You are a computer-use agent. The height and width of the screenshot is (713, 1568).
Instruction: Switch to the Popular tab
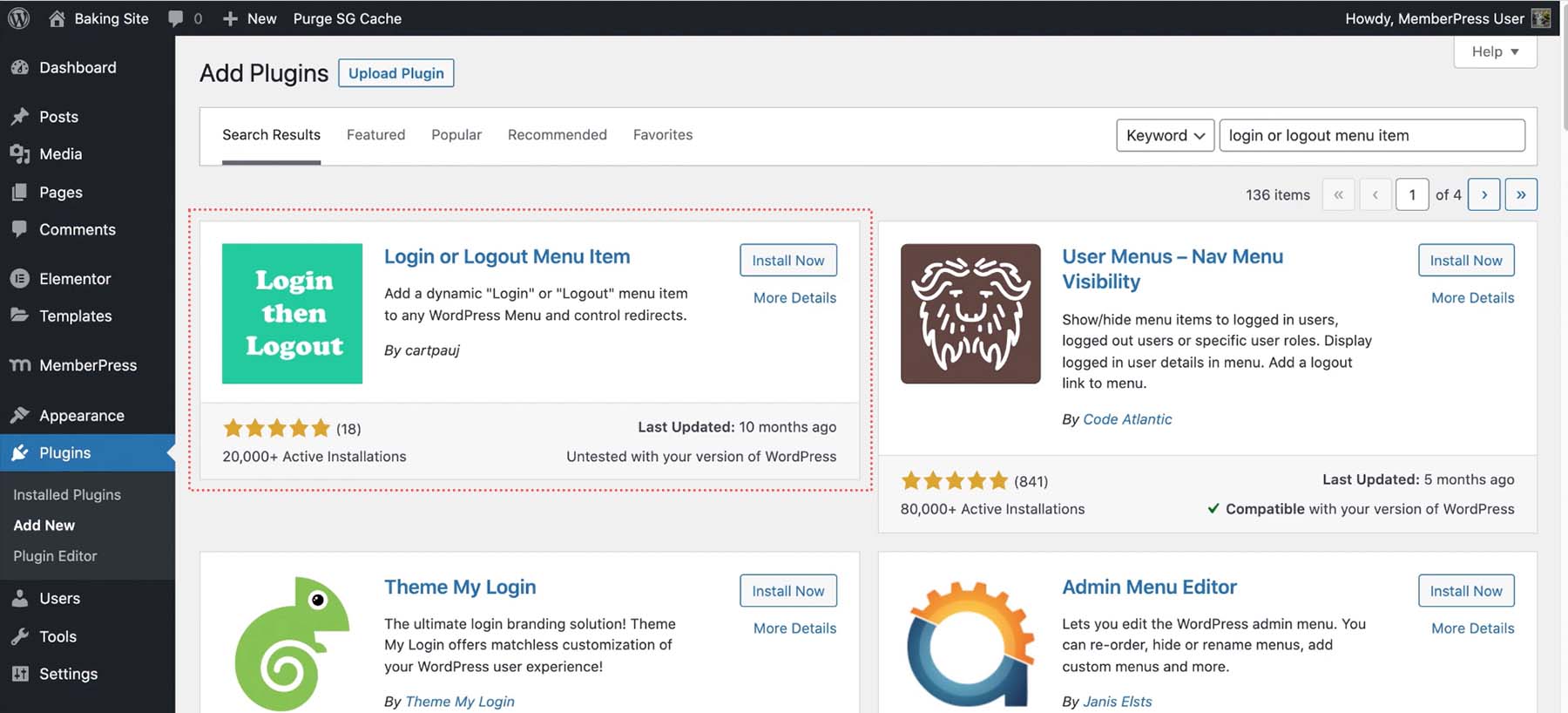click(456, 135)
